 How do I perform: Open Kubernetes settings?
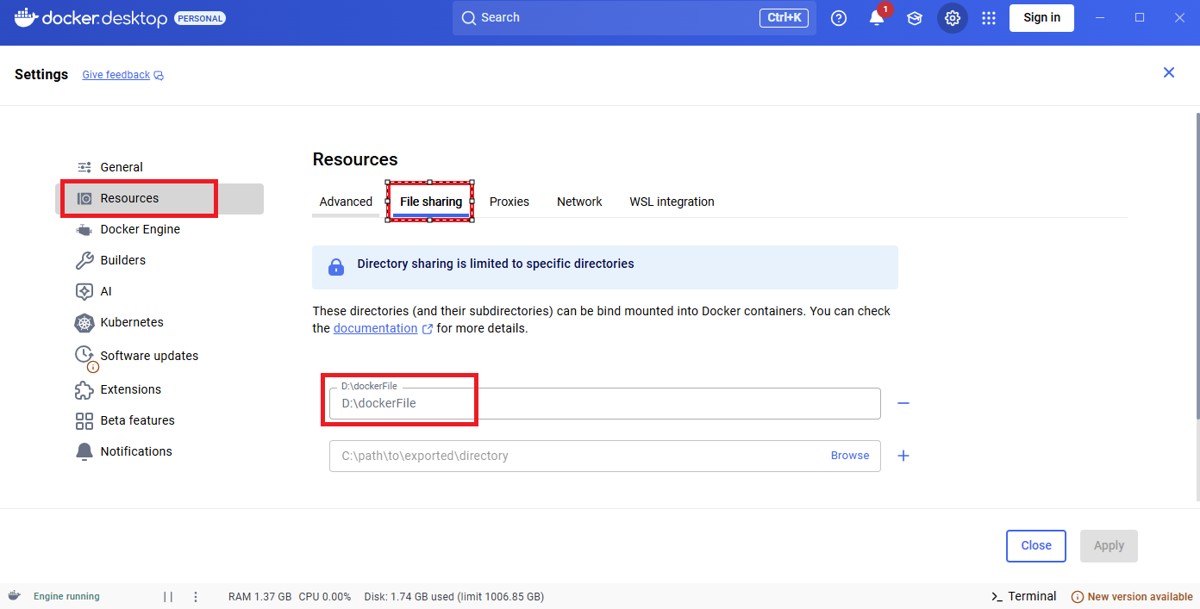coord(131,323)
